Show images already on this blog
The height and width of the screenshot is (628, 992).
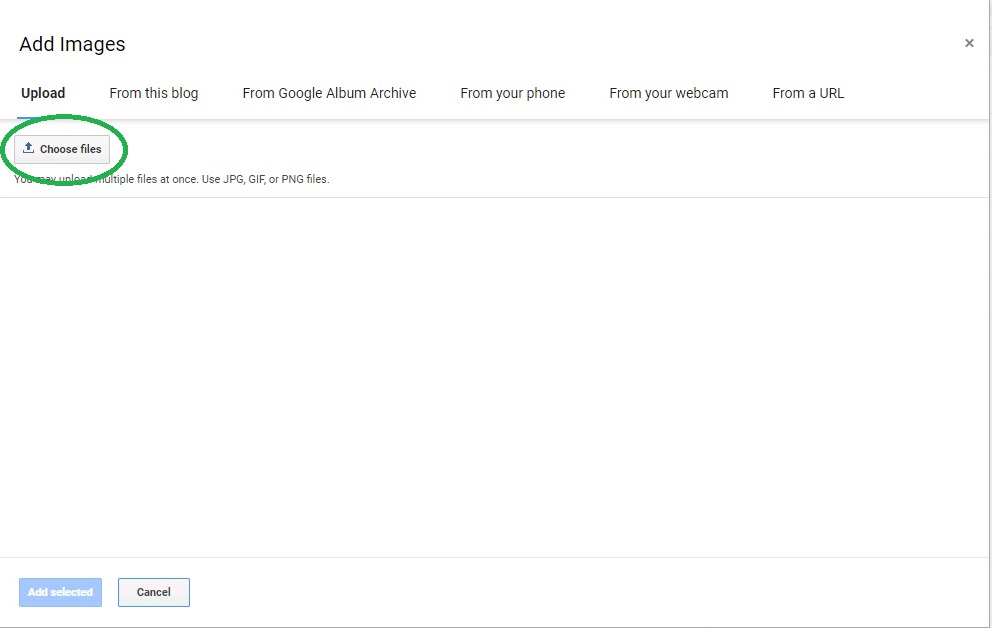(154, 93)
